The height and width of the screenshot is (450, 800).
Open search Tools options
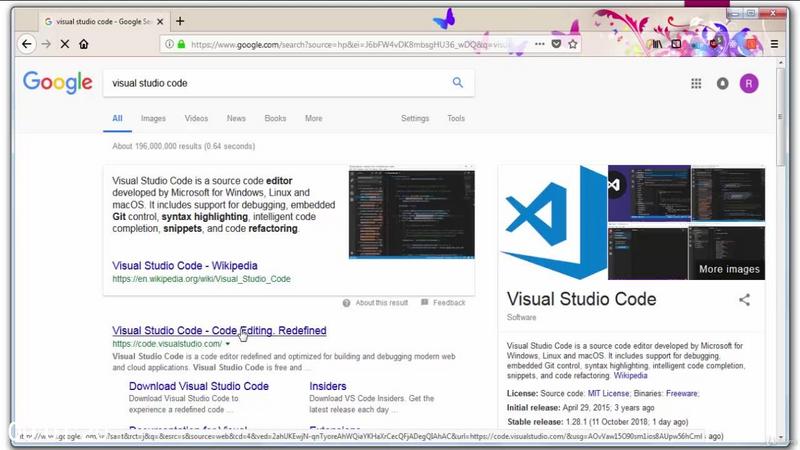pos(456,118)
